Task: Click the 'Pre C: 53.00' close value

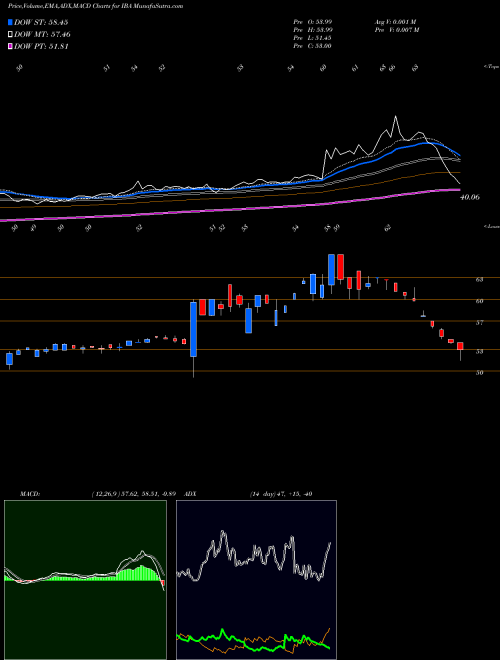Action: tap(313, 46)
